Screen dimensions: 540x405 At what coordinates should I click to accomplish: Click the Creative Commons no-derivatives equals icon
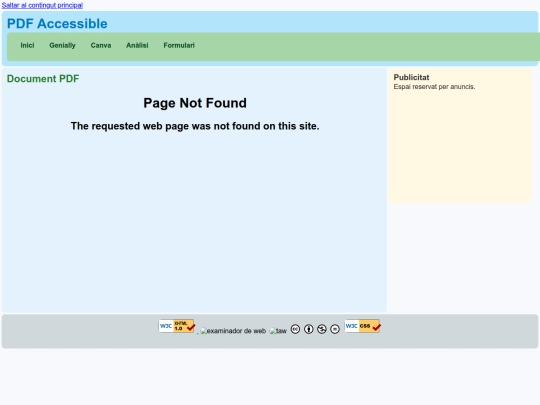pyautogui.click(x=335, y=329)
